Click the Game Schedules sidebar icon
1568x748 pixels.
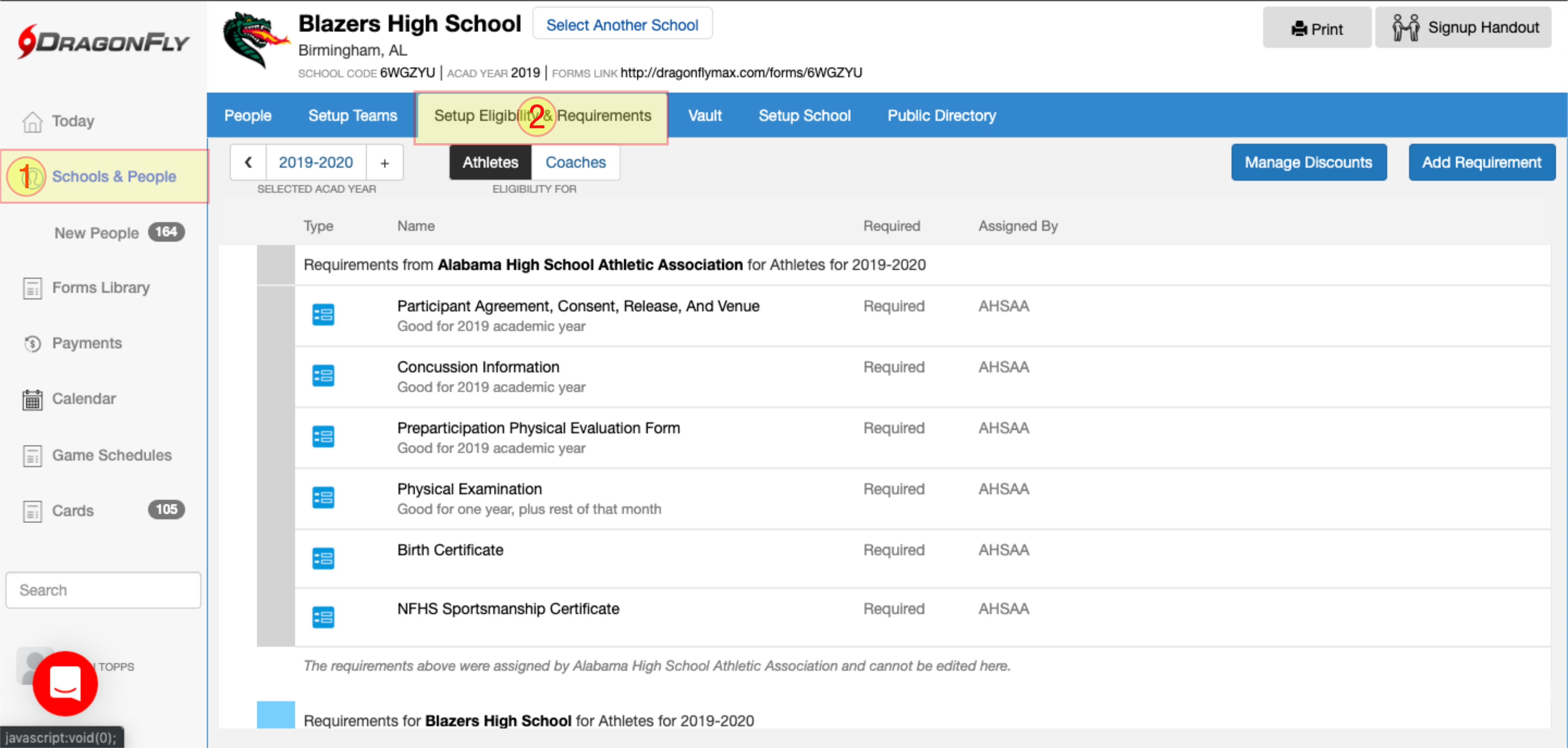32,456
